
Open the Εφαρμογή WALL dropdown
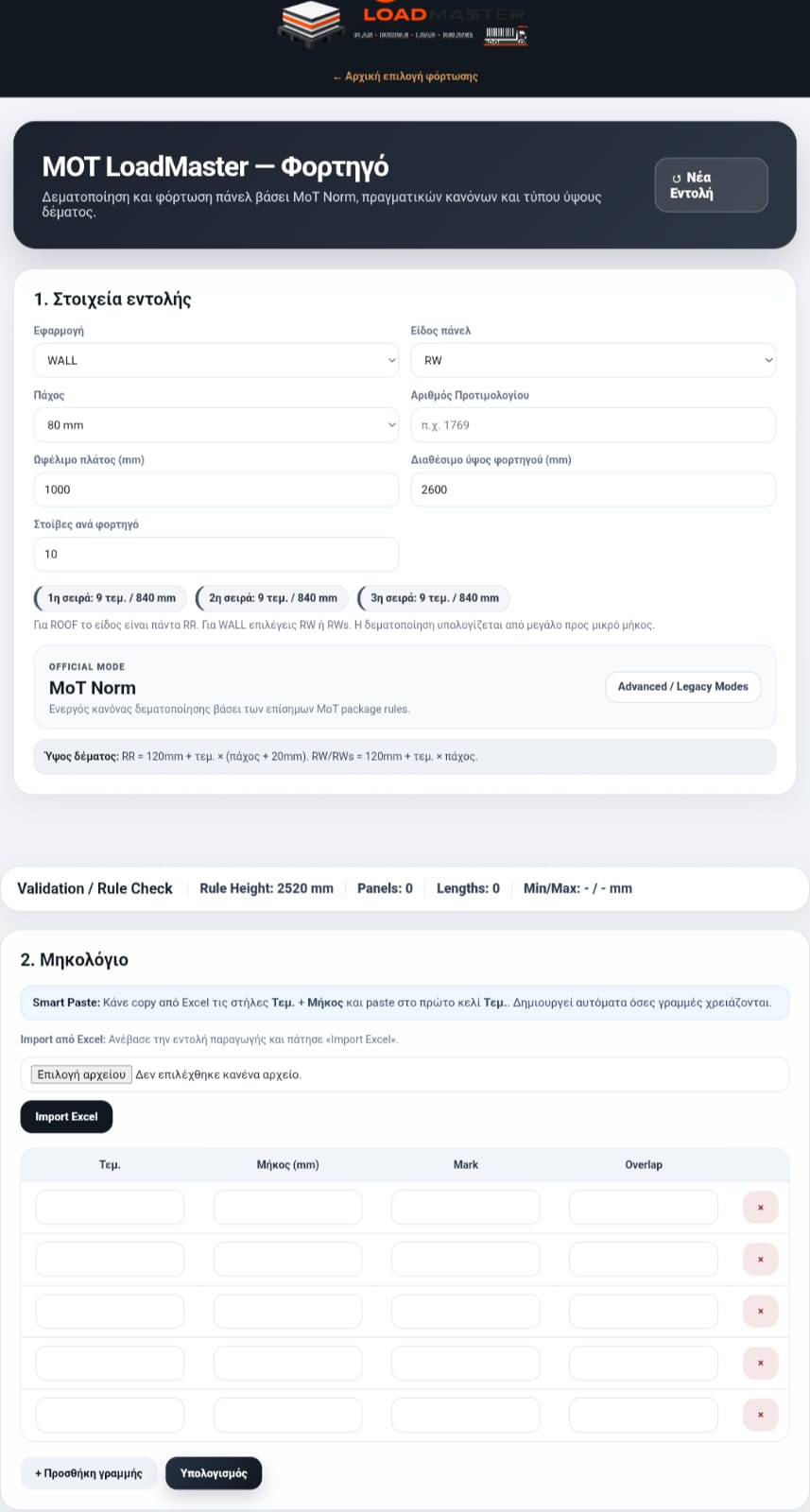click(x=216, y=360)
